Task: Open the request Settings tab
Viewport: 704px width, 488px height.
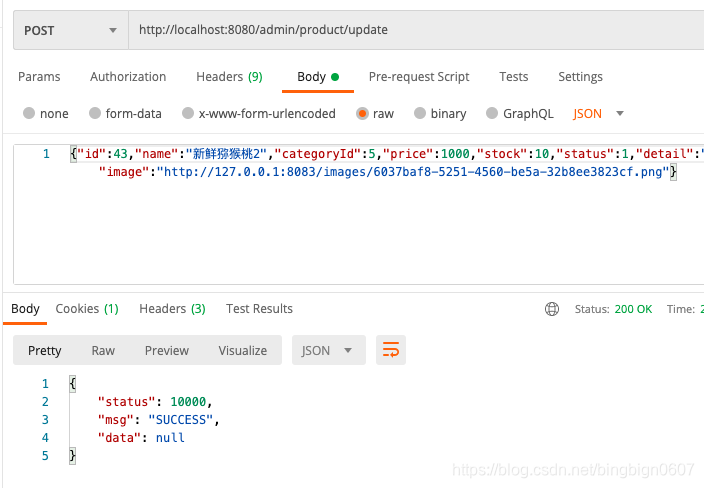Action: tap(580, 77)
